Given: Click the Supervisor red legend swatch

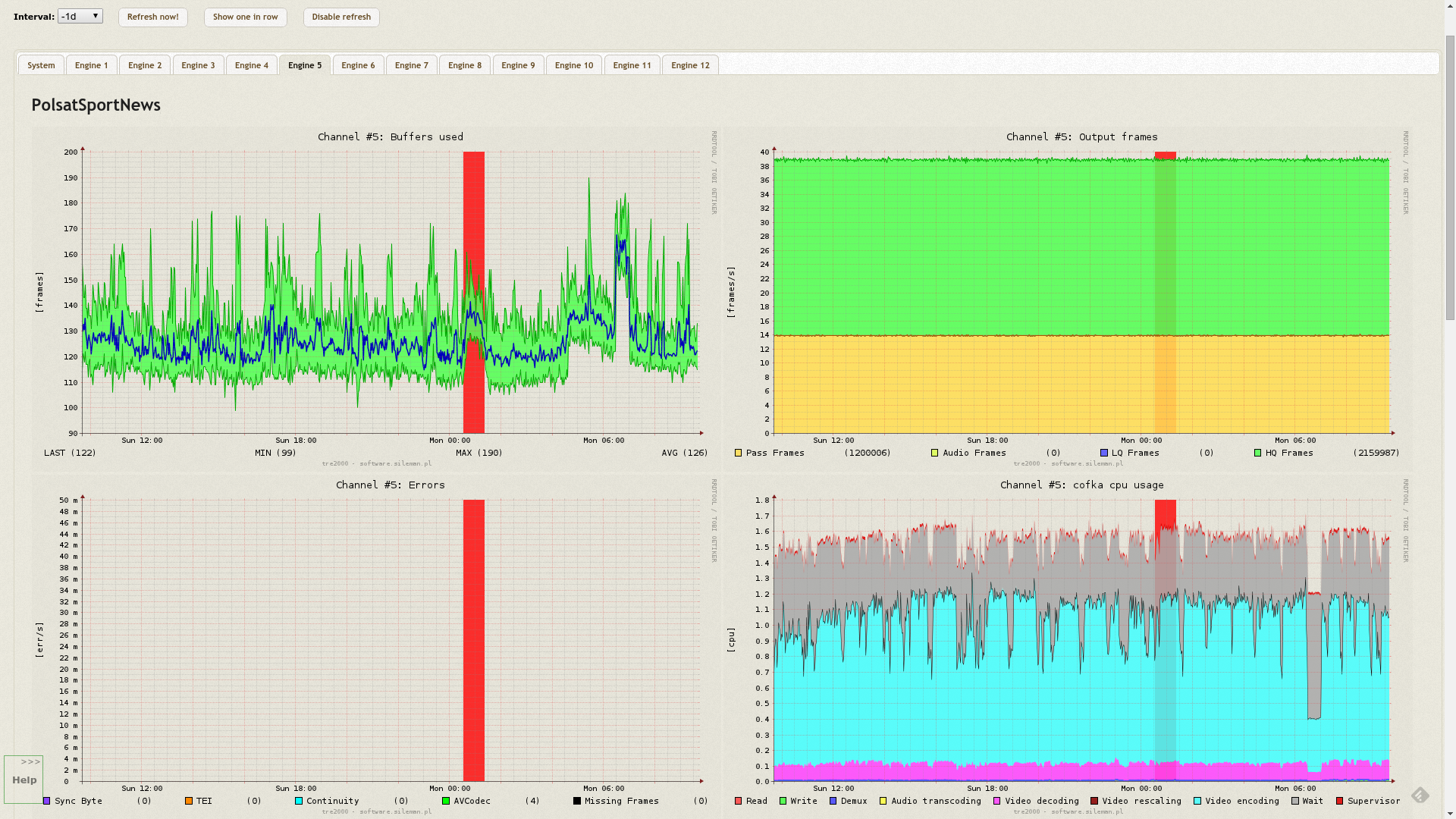Looking at the screenshot, I should point(1339,801).
